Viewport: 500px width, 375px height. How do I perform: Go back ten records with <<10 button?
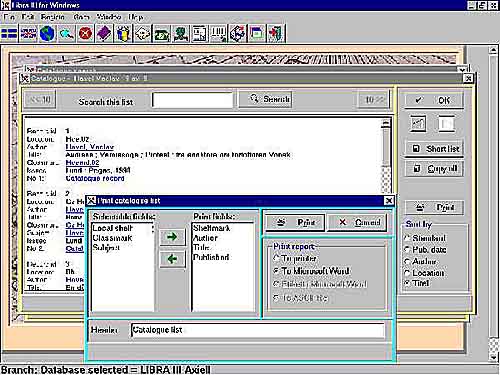pyautogui.click(x=40, y=99)
